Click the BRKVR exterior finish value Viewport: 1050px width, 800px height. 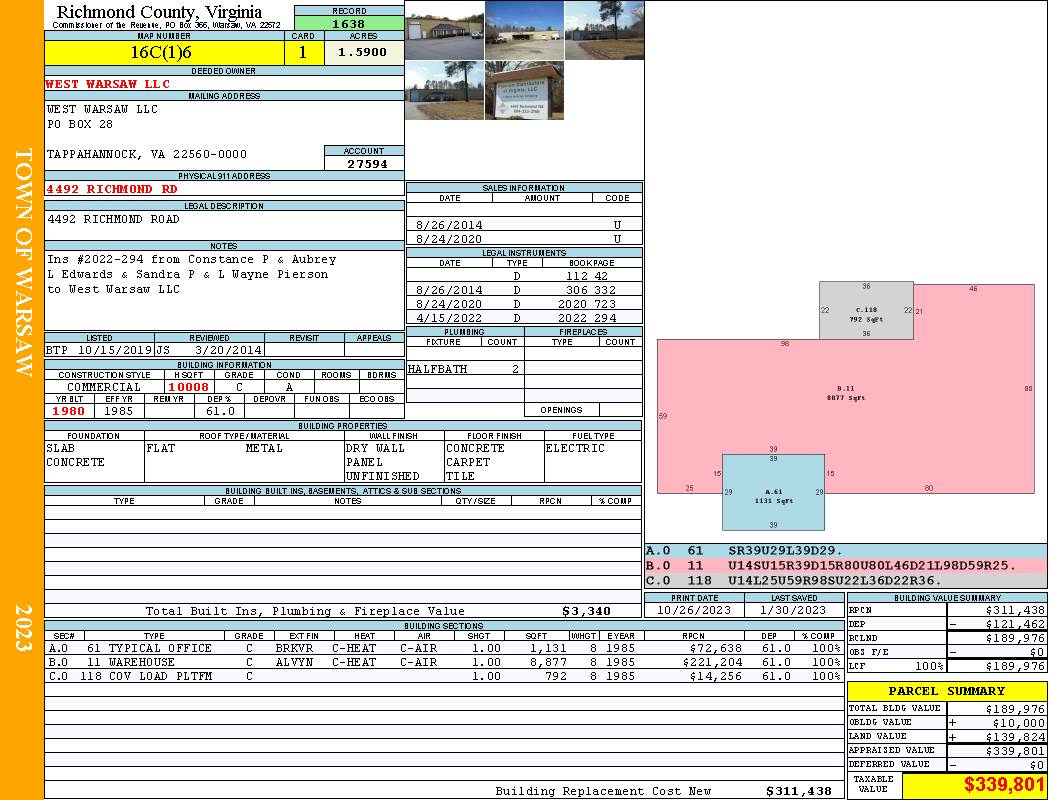coord(294,648)
